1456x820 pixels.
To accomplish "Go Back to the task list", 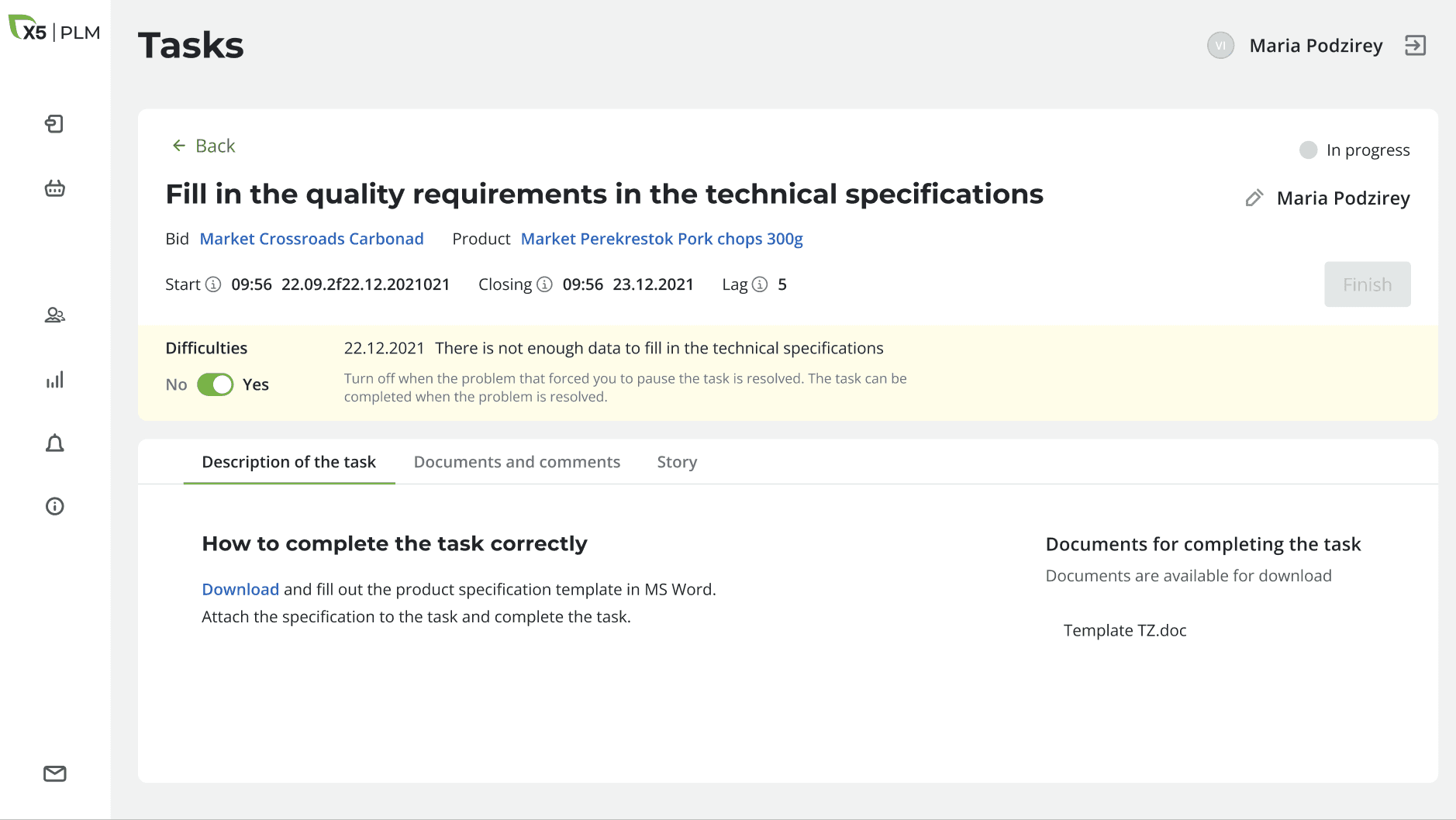I will 203,146.
